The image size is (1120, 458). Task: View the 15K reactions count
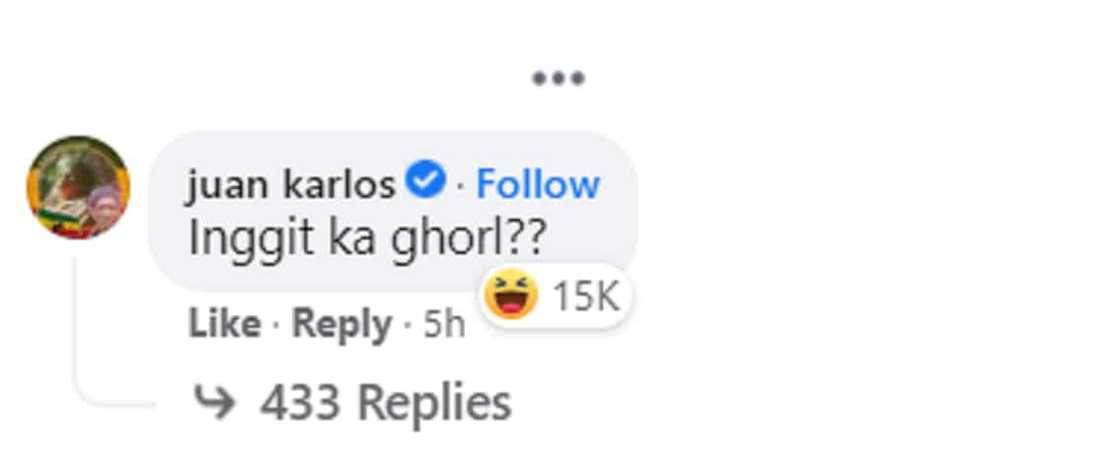pos(586,296)
